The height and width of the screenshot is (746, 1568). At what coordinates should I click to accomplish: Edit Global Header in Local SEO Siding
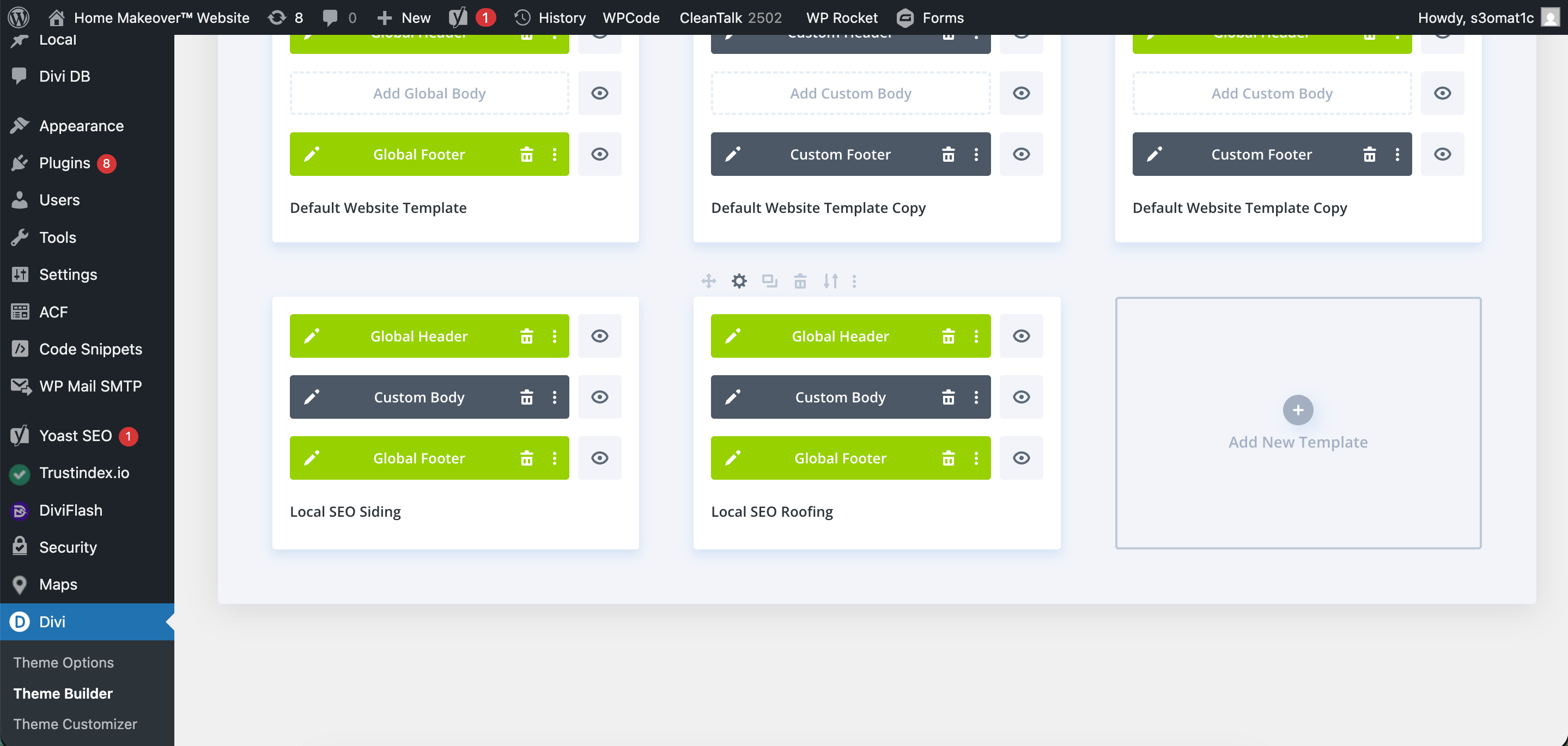312,336
